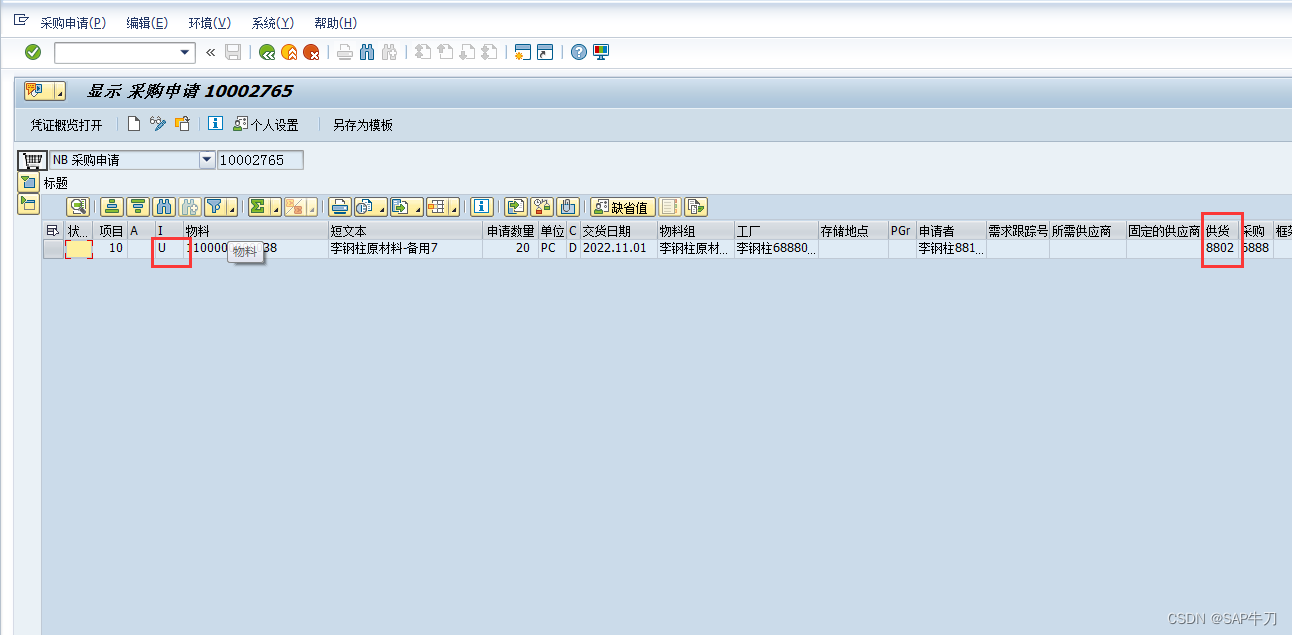Open the 编辑(E) menu
This screenshot has width=1292, height=635.
(147, 23)
